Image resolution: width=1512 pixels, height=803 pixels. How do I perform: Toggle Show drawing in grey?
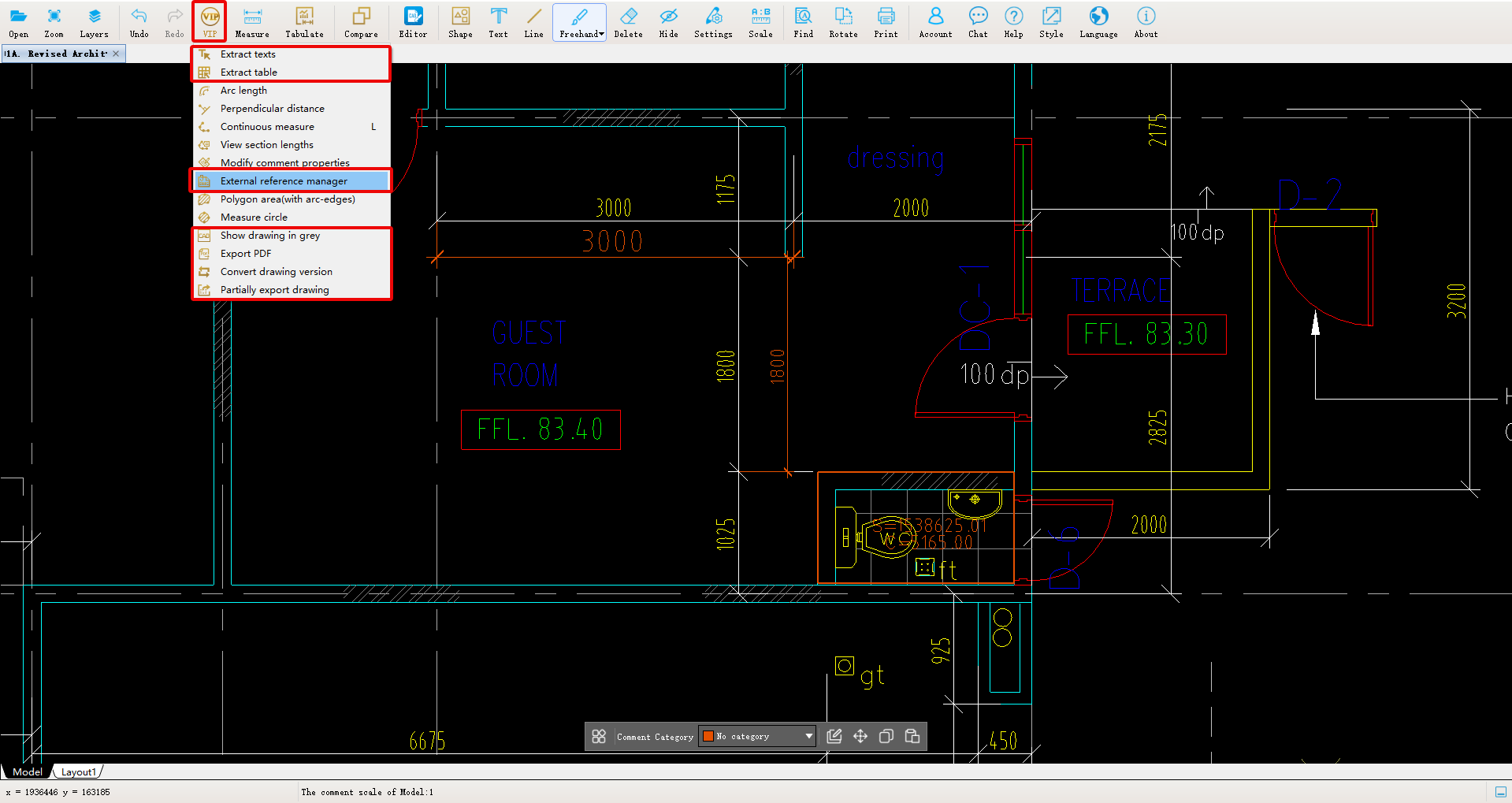269,236
